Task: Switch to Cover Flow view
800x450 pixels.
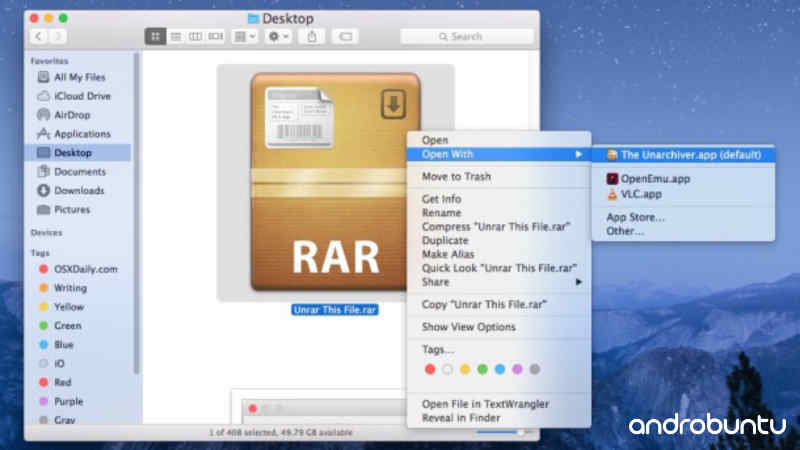Action: pos(215,36)
